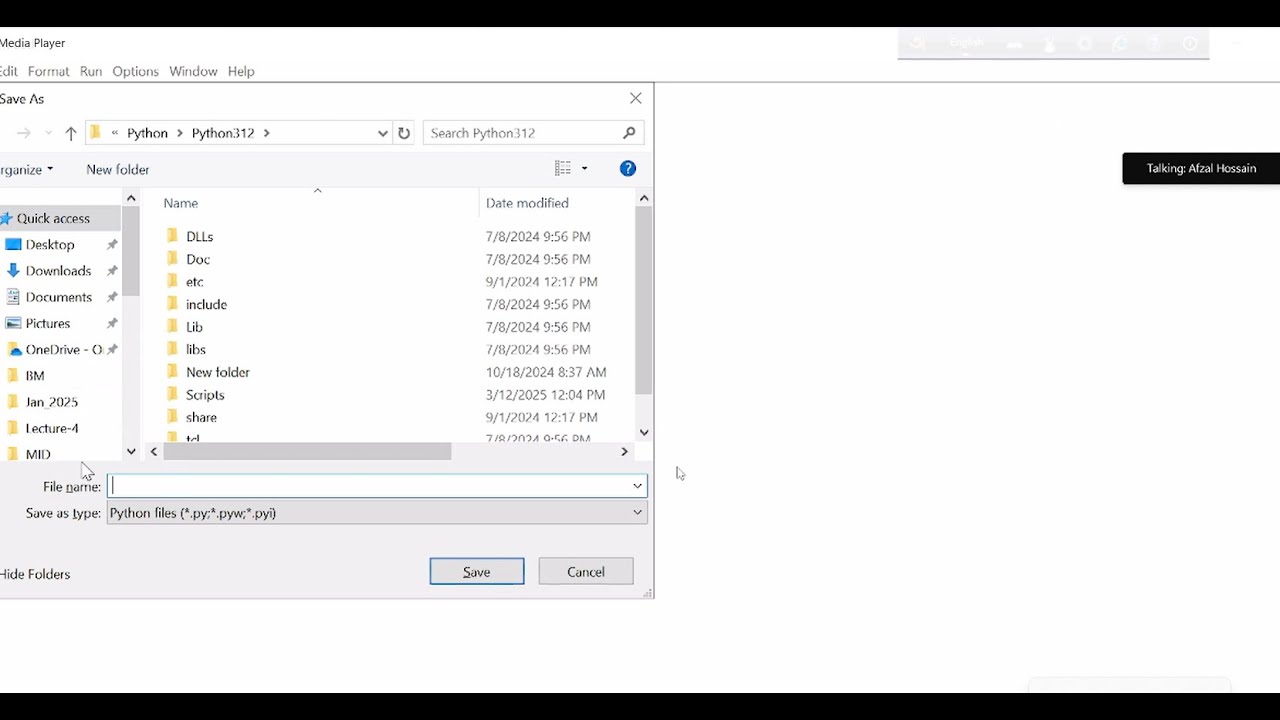Show hidden path levels via double chevron
Viewport: 1280px width, 720px height.
(115, 133)
